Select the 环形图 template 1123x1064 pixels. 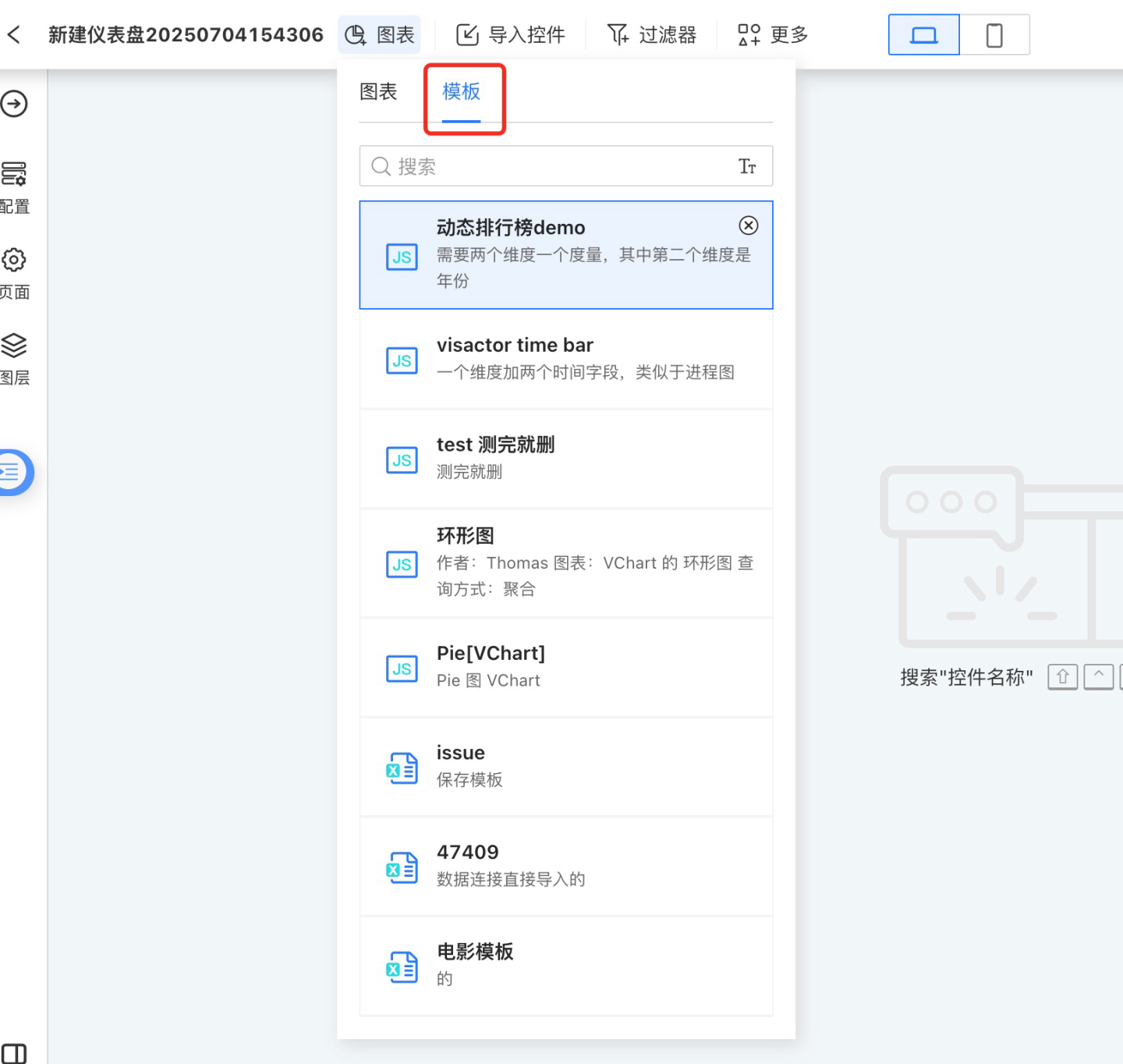(565, 562)
